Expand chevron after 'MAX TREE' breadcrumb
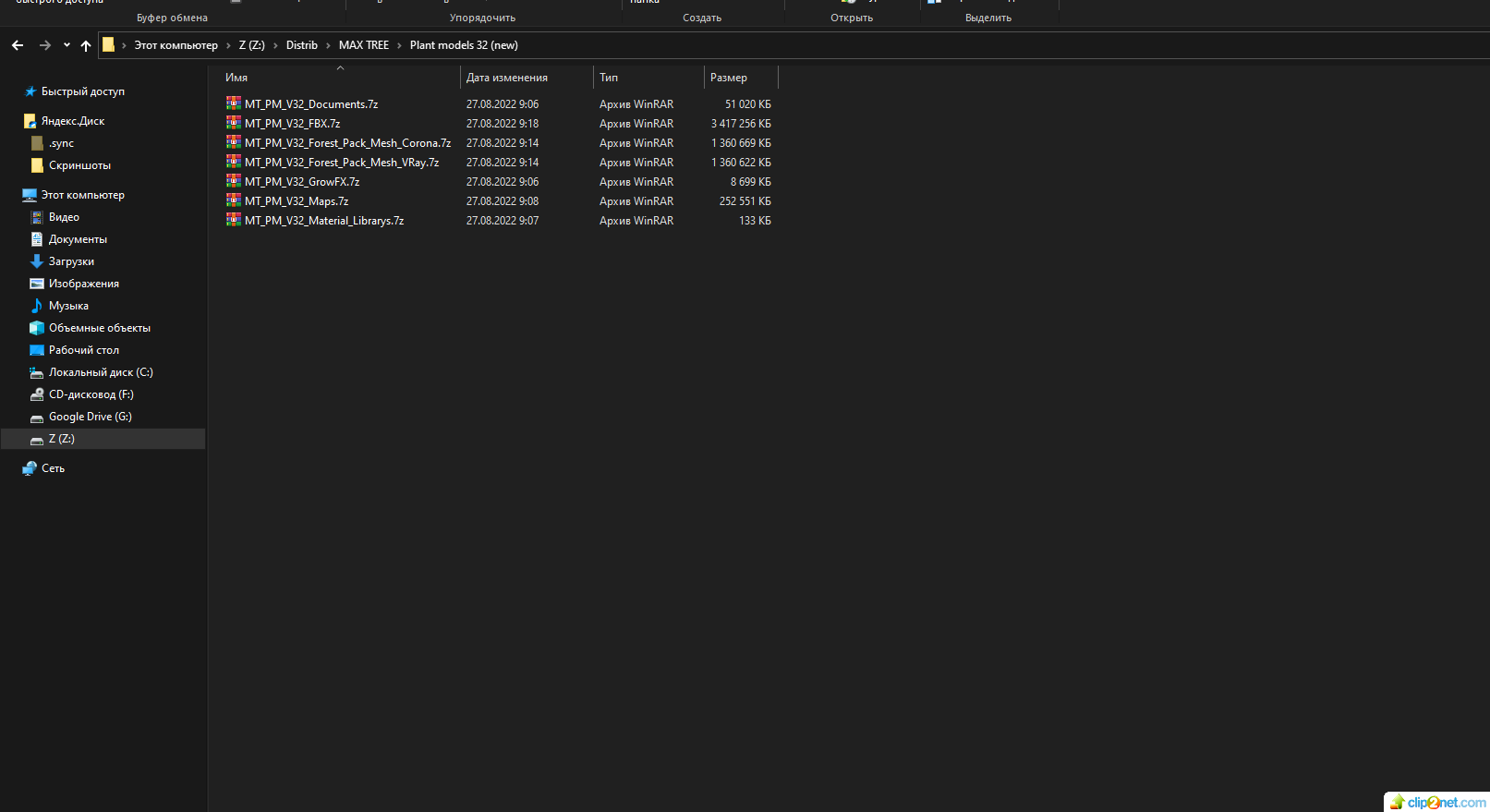Screen dimensions: 1490x812 400,45
